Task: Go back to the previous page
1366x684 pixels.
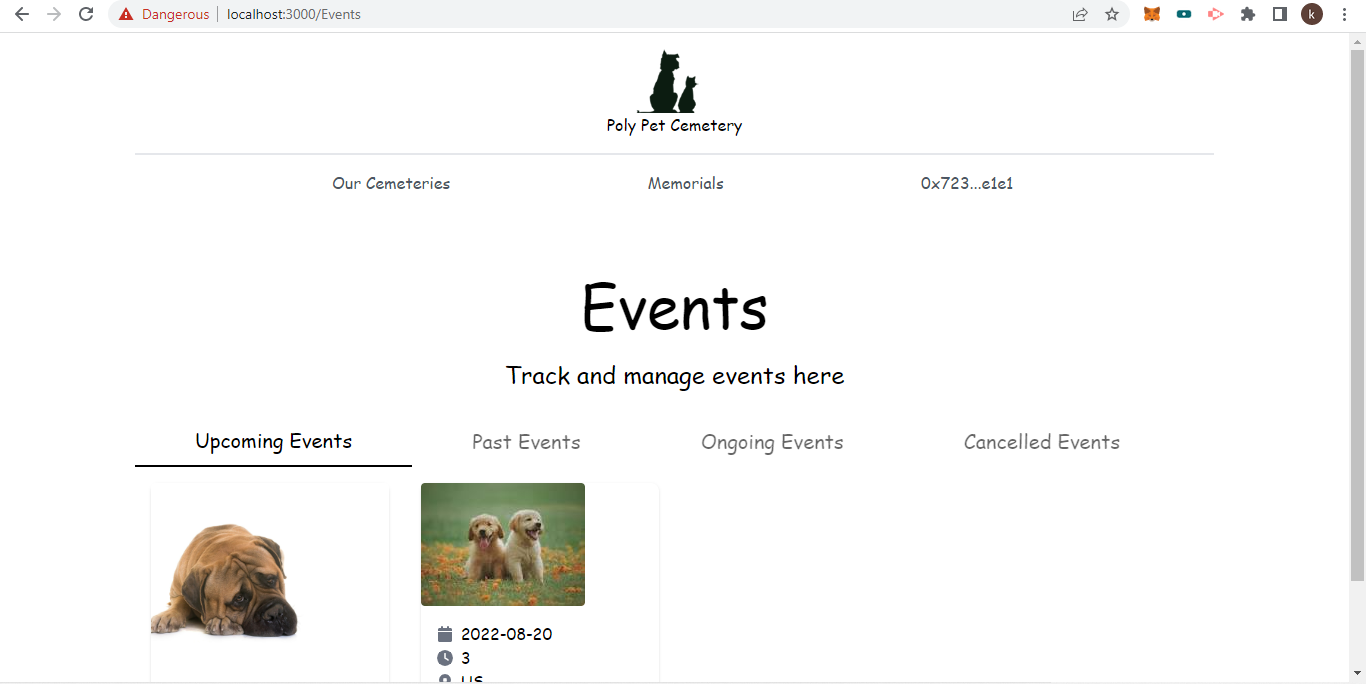Action: (21, 14)
